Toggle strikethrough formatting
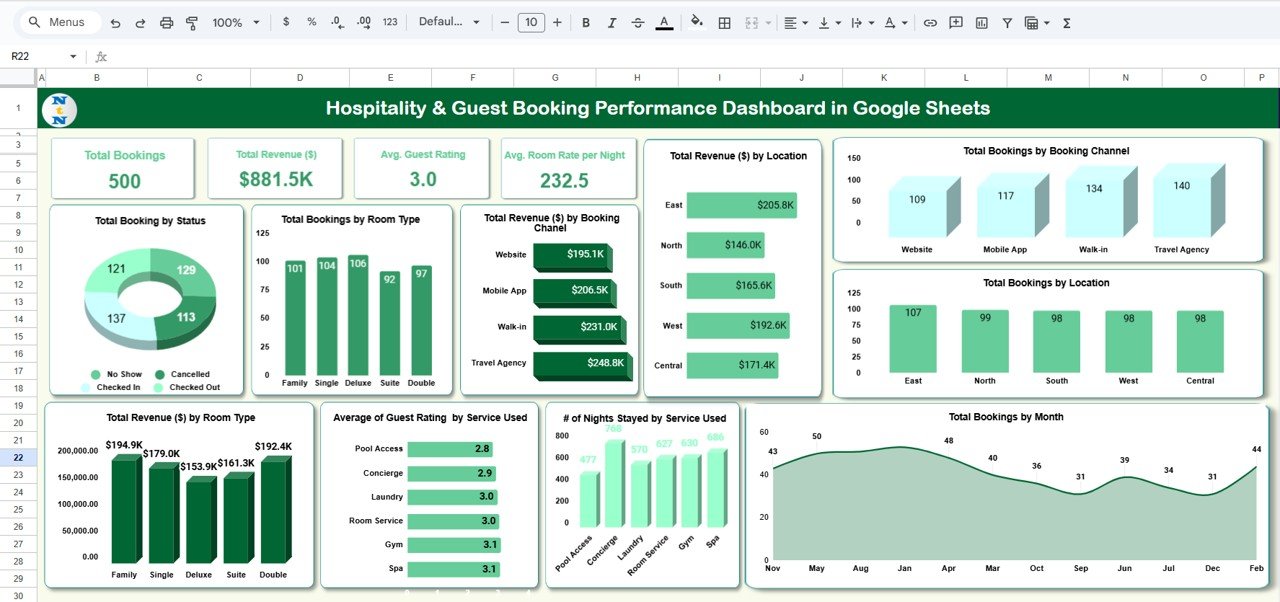1280x602 pixels. 637,21
